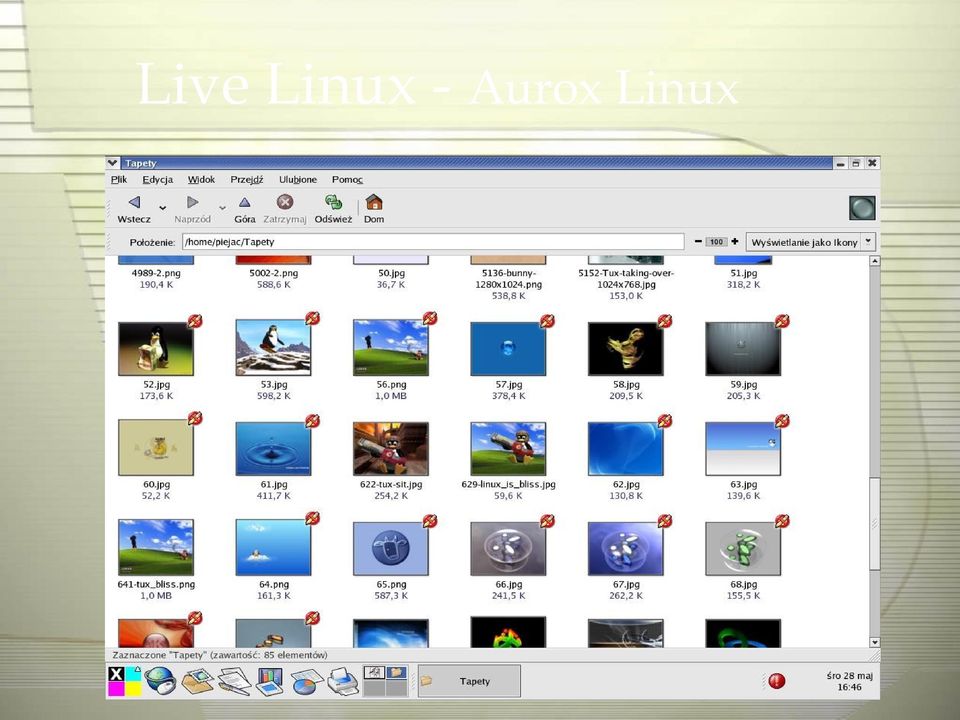Screen dimensions: 960x720
Task: Select the 53.jpg thumbnail
Action: (x=274, y=348)
